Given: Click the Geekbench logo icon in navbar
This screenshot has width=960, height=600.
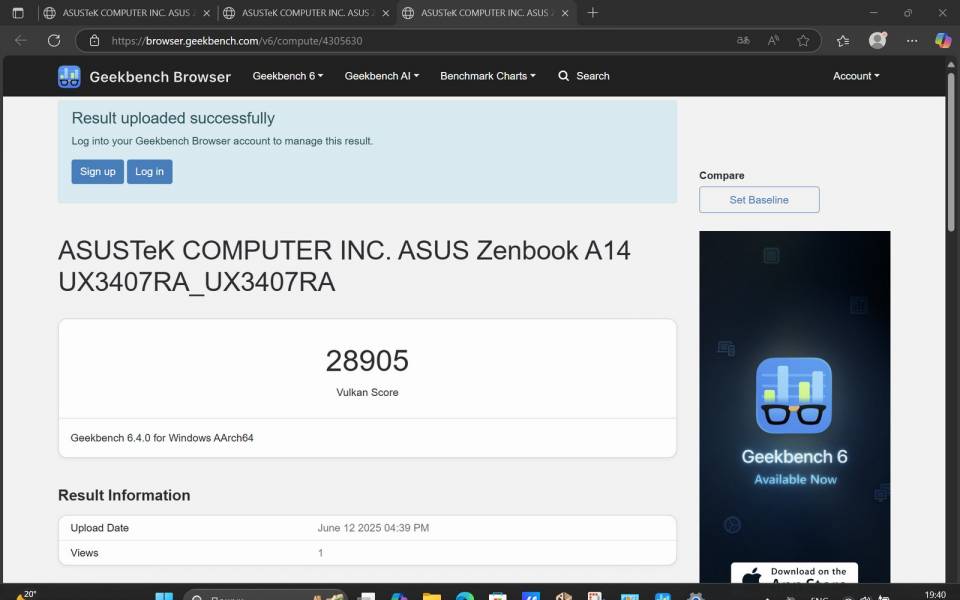Looking at the screenshot, I should pyautogui.click(x=69, y=77).
